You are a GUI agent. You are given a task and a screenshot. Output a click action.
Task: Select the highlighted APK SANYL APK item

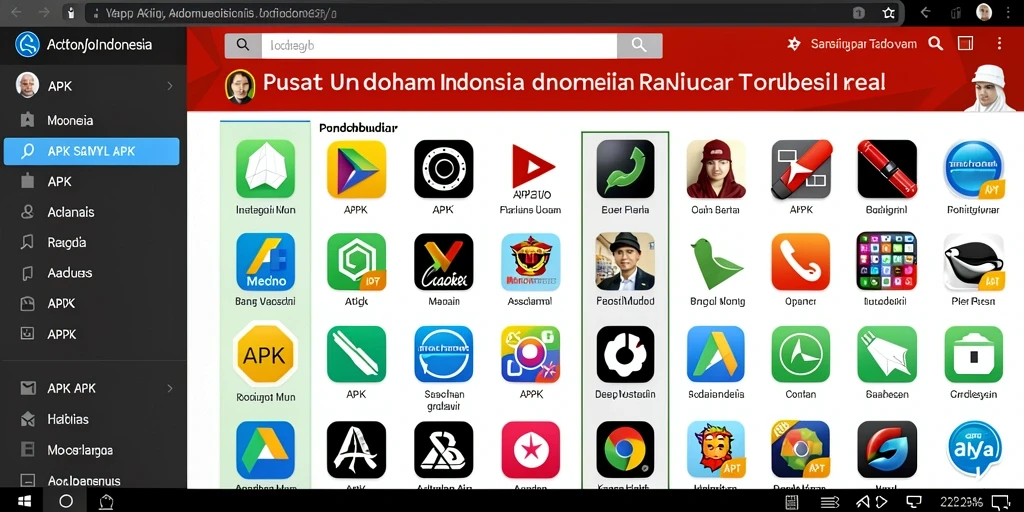pos(91,152)
